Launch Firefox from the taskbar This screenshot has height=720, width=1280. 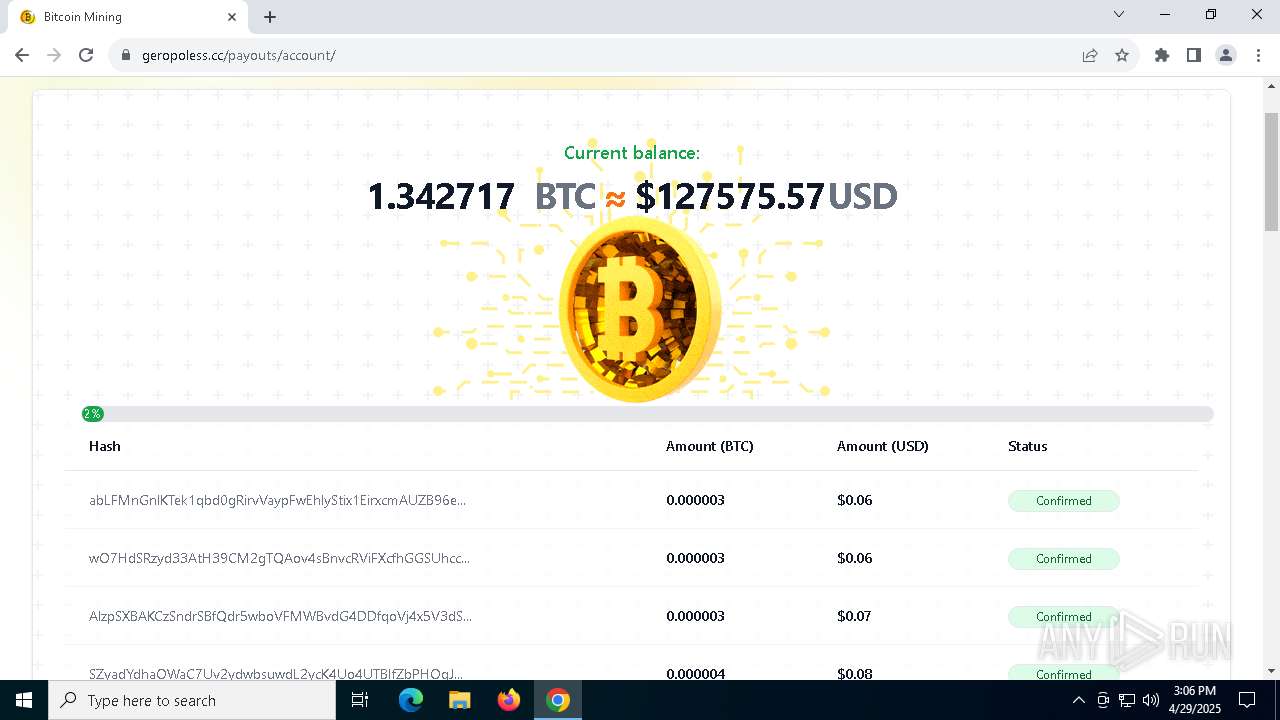(x=509, y=700)
